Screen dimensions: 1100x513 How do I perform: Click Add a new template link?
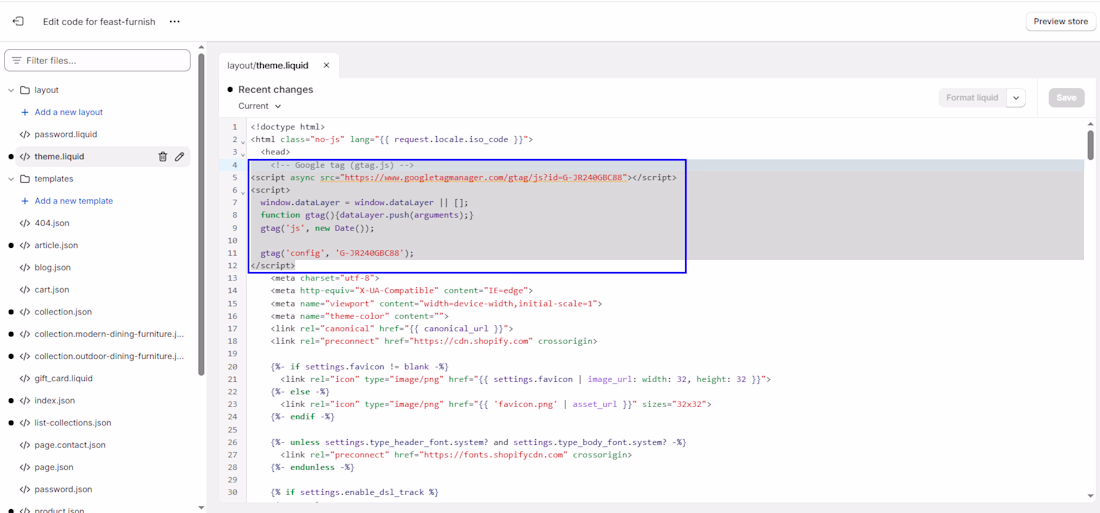point(74,201)
